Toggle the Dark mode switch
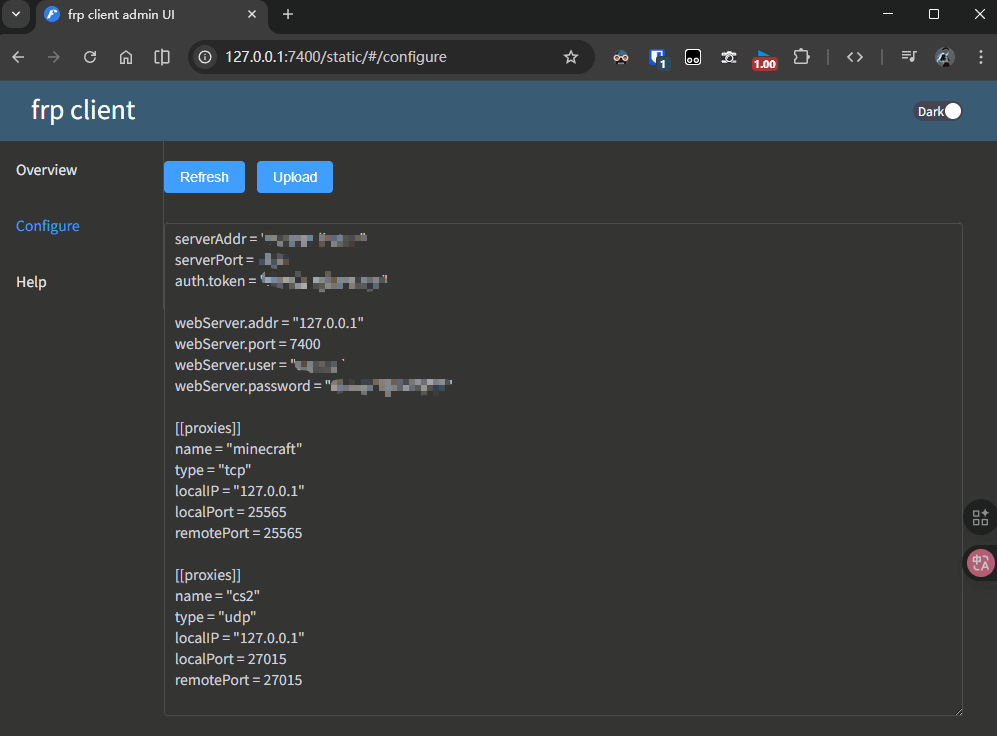Image resolution: width=997 pixels, height=736 pixels. [939, 111]
